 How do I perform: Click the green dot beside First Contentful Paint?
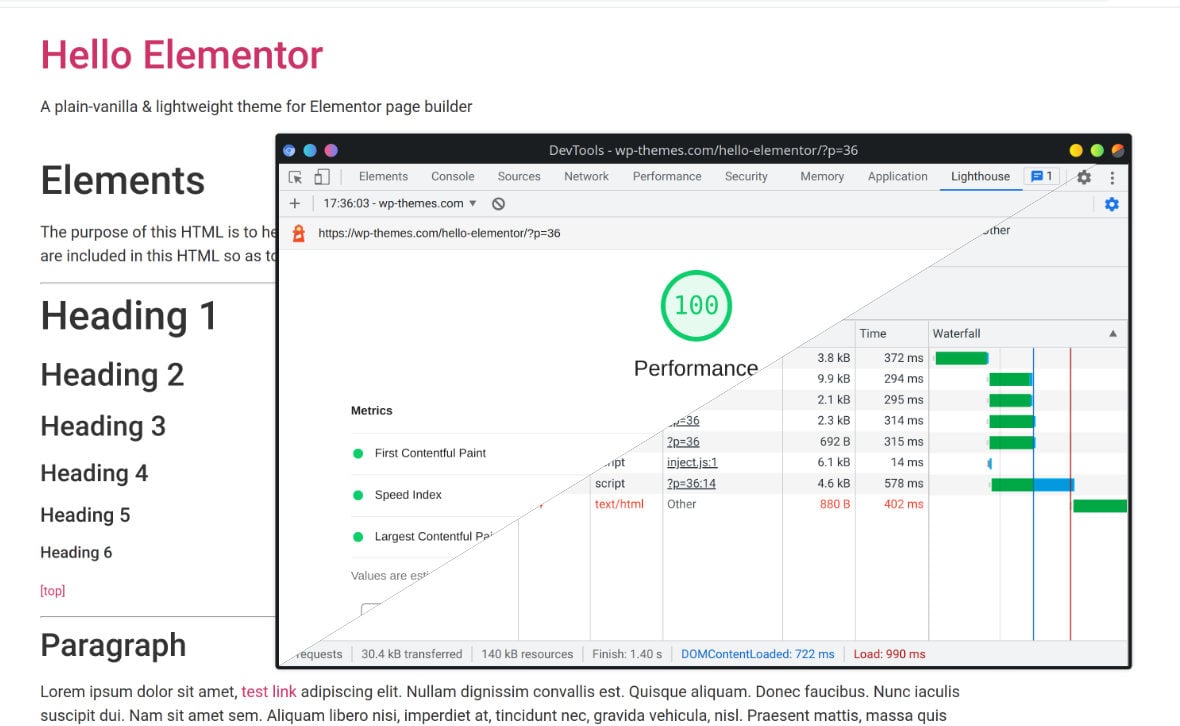[358, 454]
